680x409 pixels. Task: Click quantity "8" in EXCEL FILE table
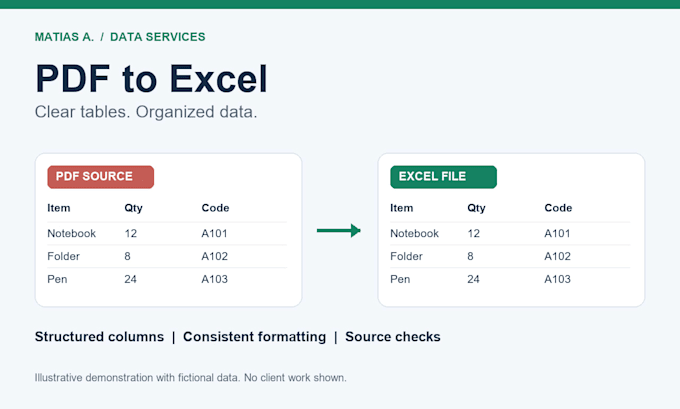[471, 256]
